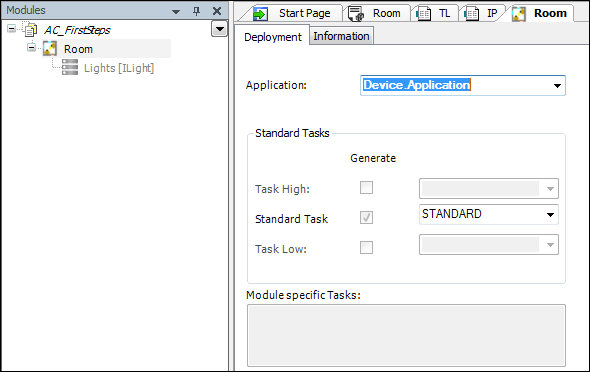Click the AC_FirstSteps project icon
Viewport: 590px width, 372px height.
pyautogui.click(x=30, y=30)
